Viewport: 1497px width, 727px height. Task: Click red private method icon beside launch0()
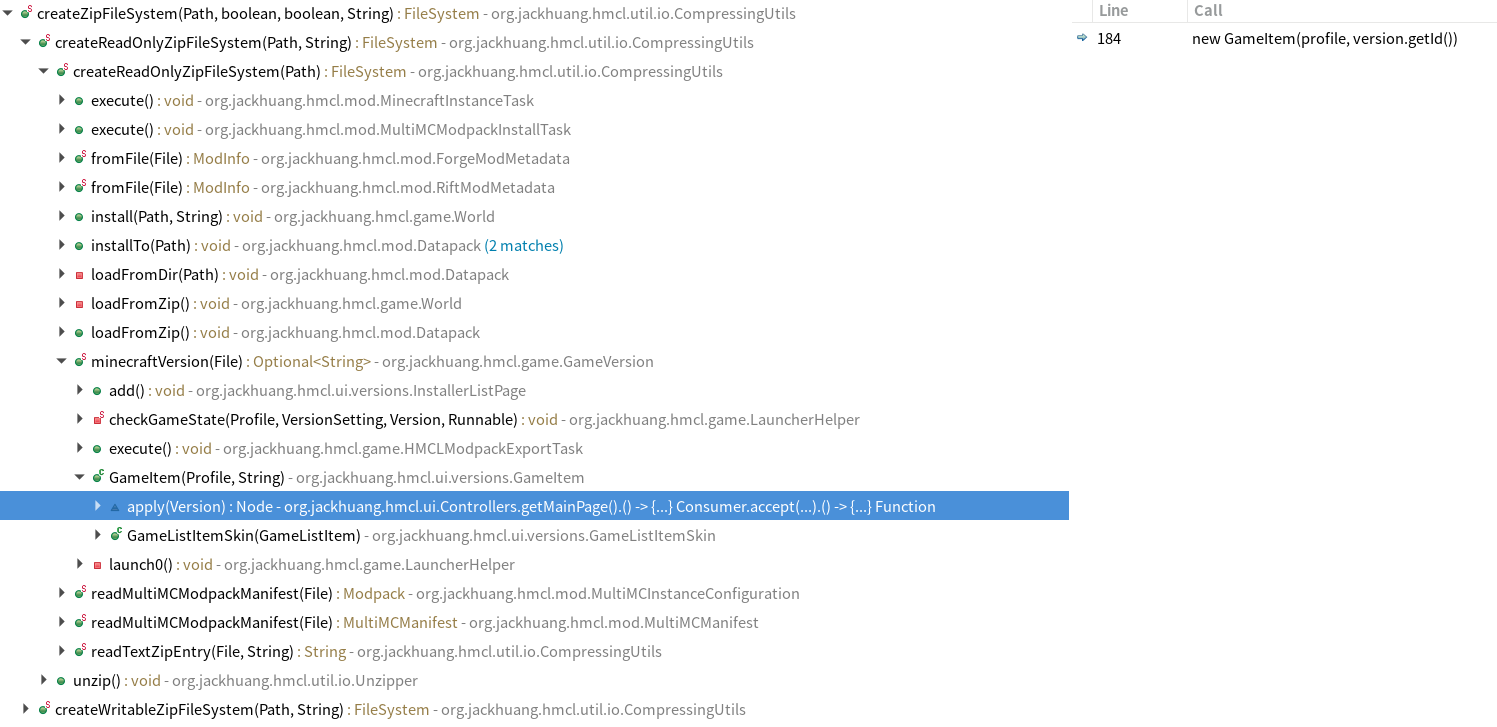coord(96,564)
